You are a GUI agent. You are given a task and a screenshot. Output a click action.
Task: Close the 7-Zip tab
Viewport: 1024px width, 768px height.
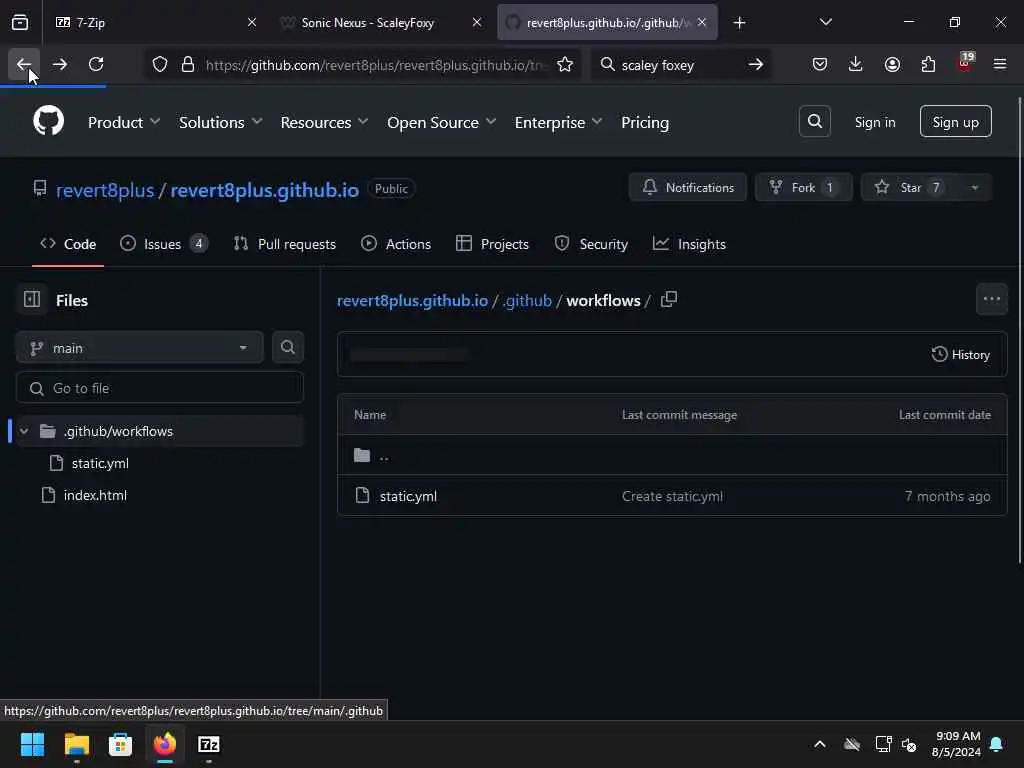(251, 22)
